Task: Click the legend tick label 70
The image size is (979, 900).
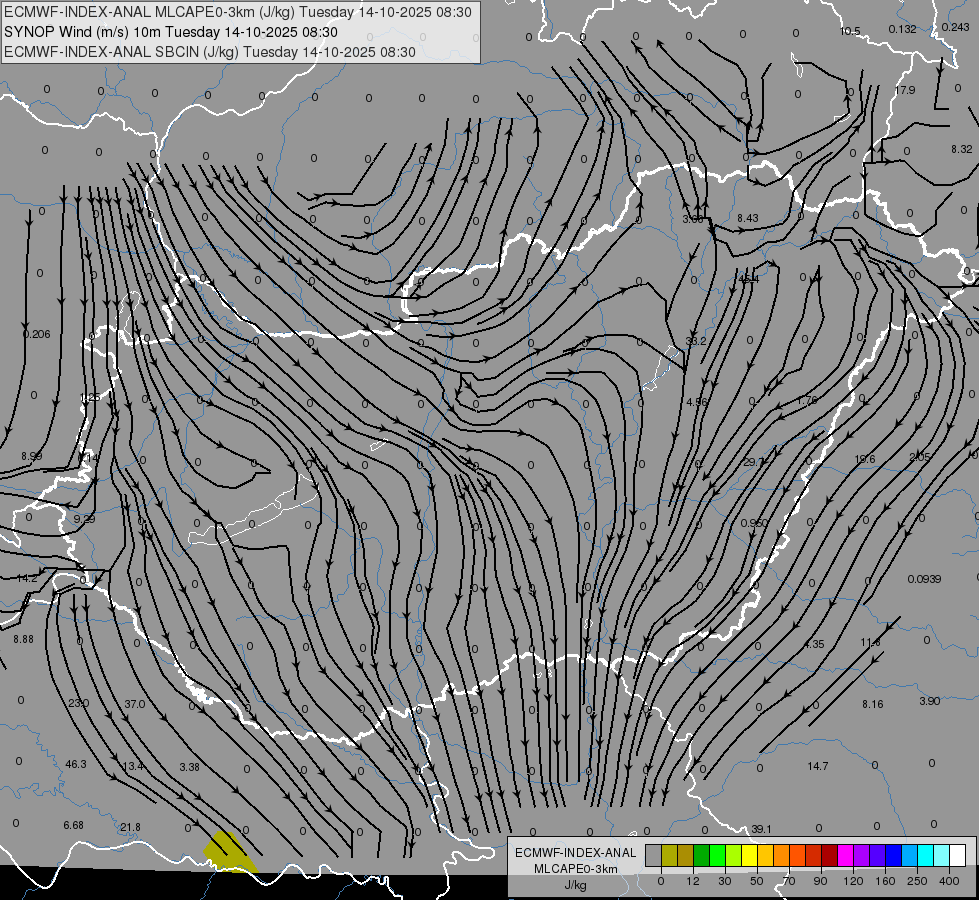Action: (x=789, y=881)
